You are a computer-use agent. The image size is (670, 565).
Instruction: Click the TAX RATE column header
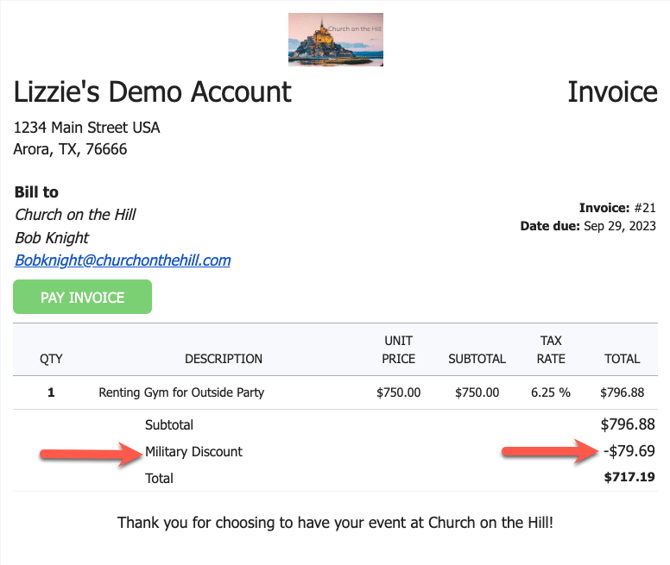click(x=551, y=350)
